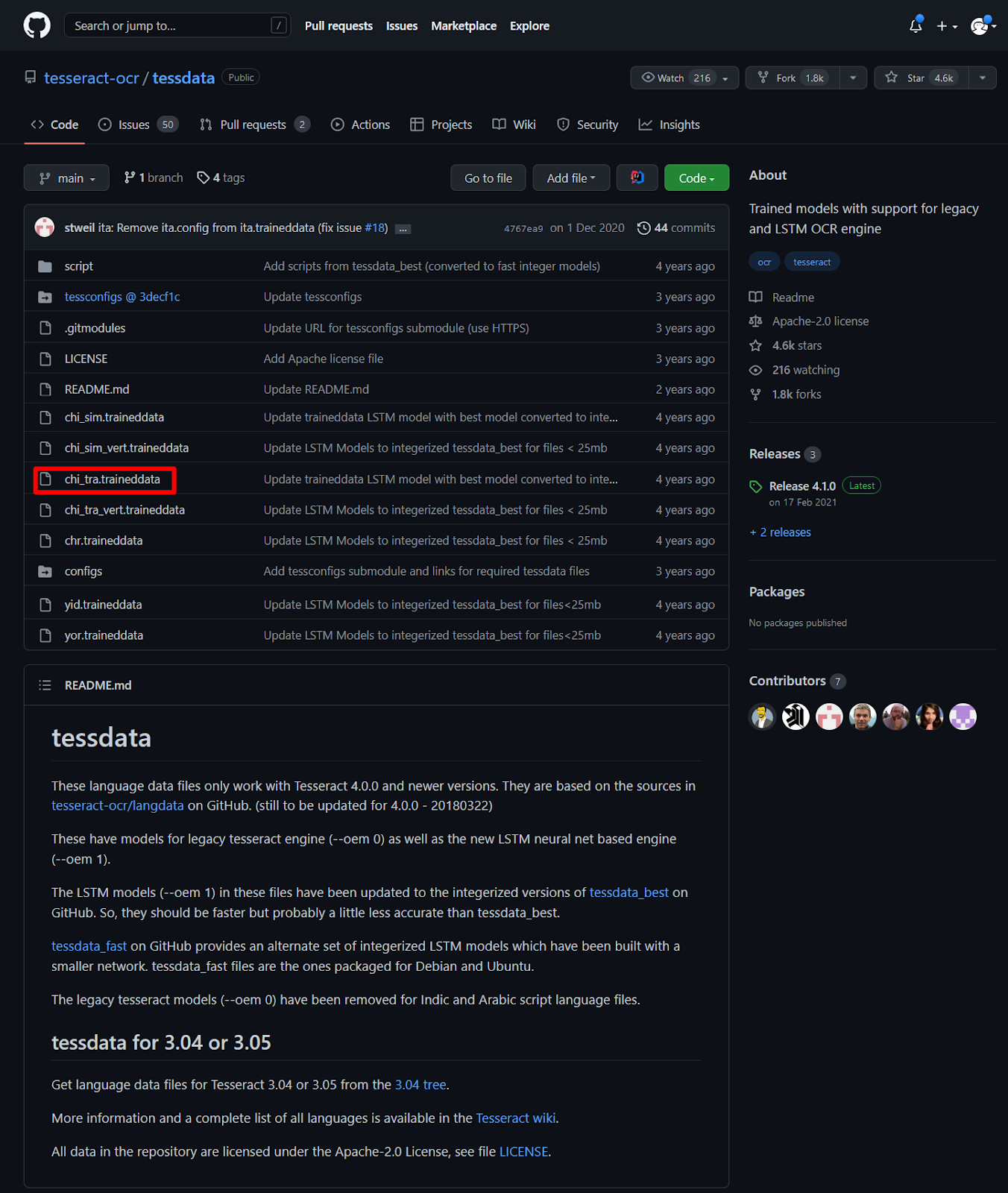Switch to the repo Pull requests tab

(255, 125)
